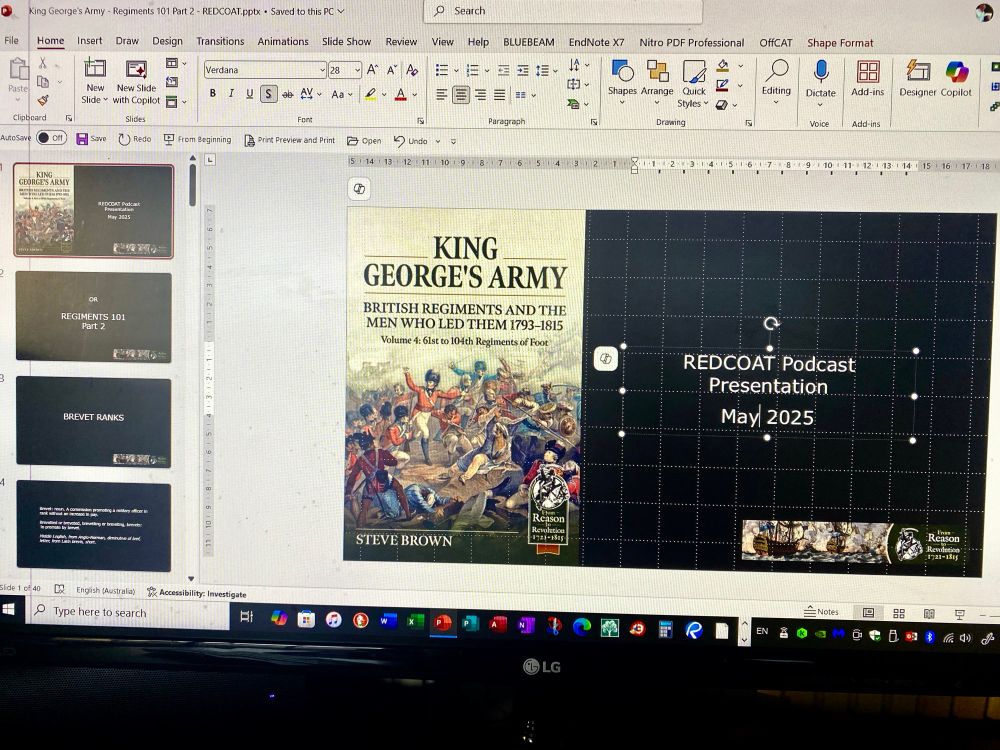Open the File tab
This screenshot has width=1000, height=750.
pos(11,40)
